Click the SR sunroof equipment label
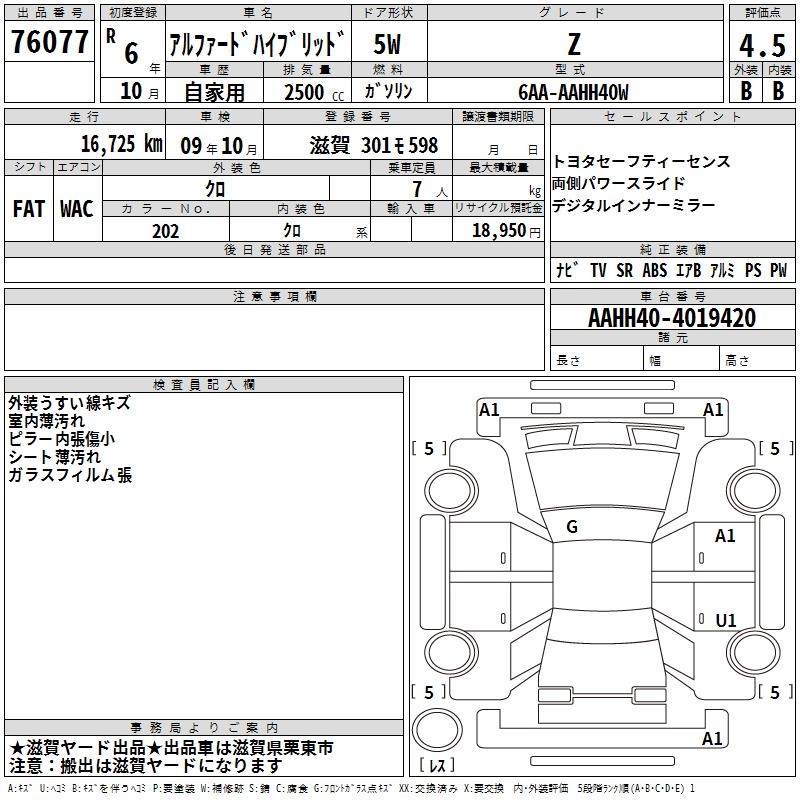 (x=626, y=270)
